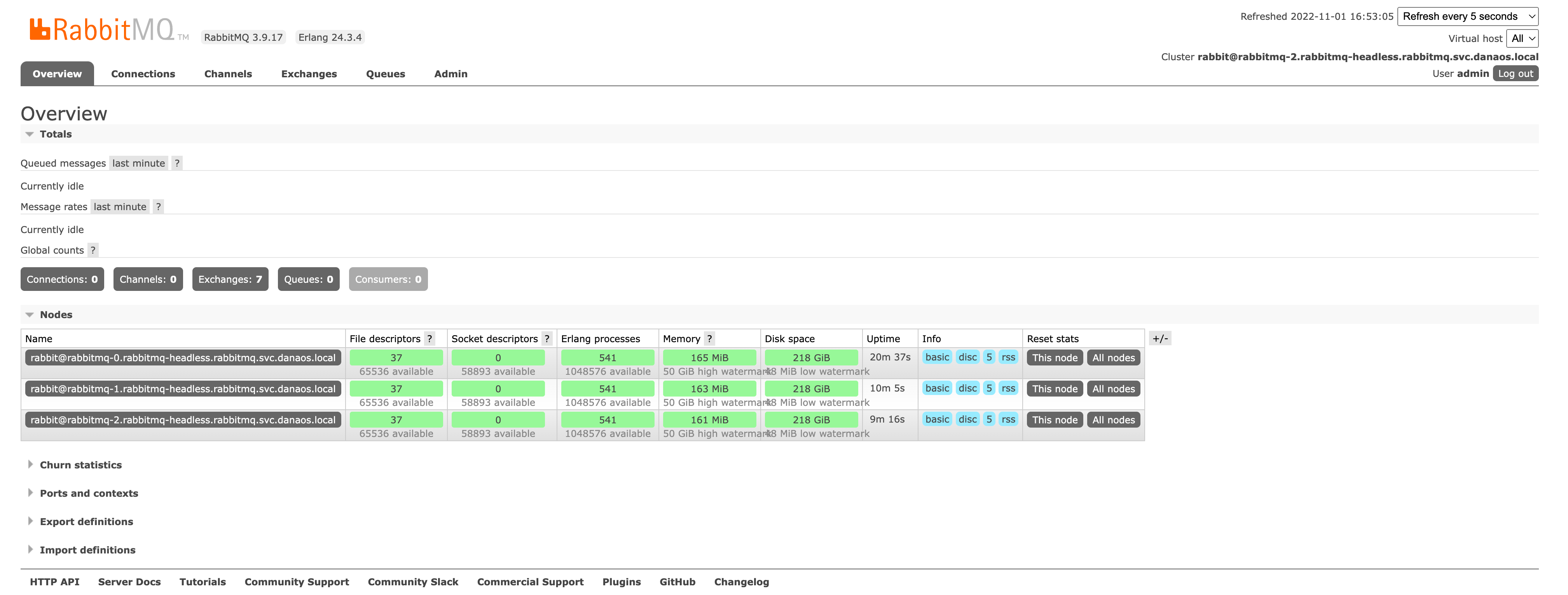1568x595 pixels.
Task: Click rabbitmq-0 node green Memory bar
Action: click(709, 358)
